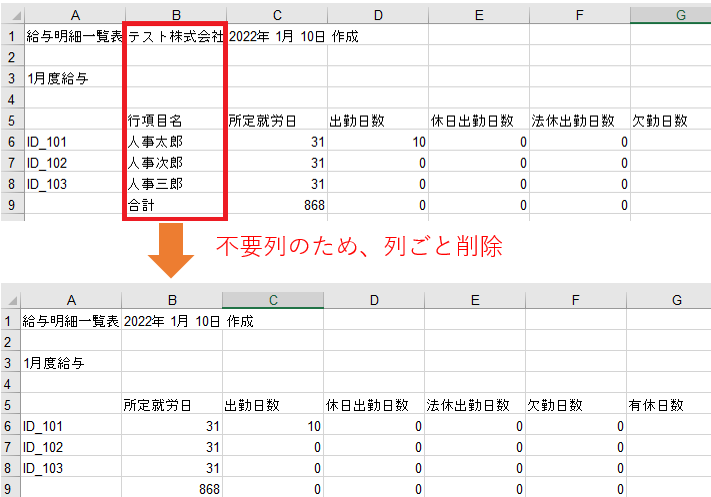Image resolution: width=711 pixels, height=497 pixels.
Task: Click the 2022年 date cell in column B
Action: [172, 321]
